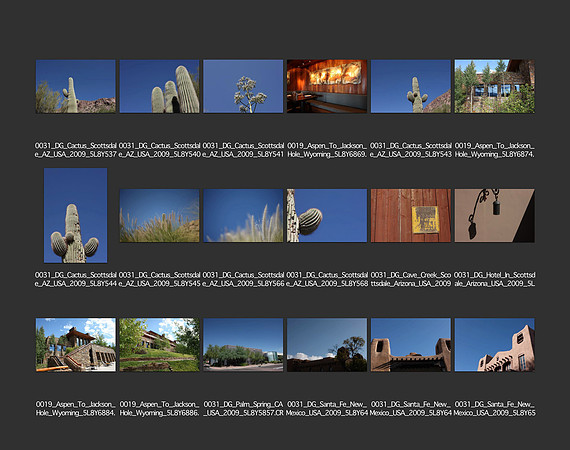Screen dimensions: 570x450
Task: Open the Palm Springs low building with trees thumbnail
Action: [x=243, y=345]
